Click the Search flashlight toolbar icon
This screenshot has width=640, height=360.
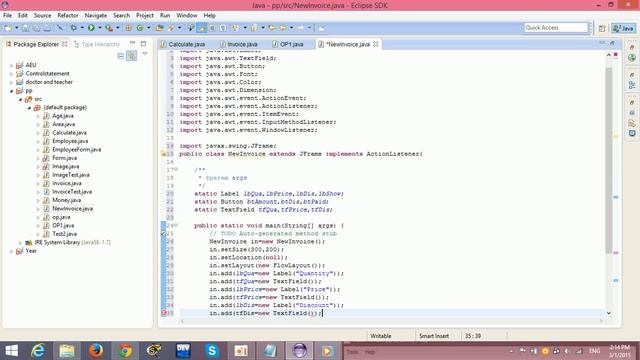[x=171, y=28]
